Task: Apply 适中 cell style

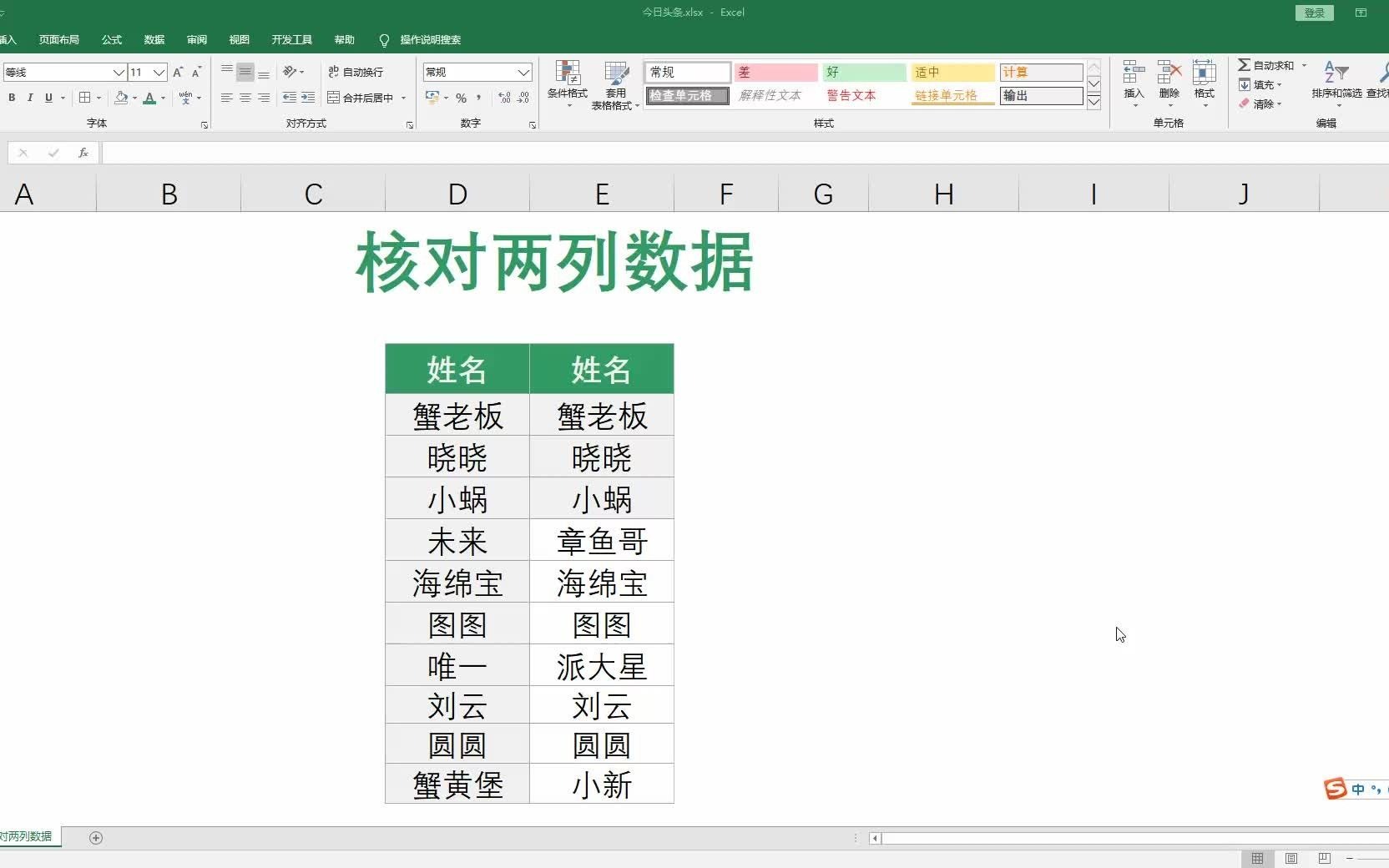Action: point(952,73)
